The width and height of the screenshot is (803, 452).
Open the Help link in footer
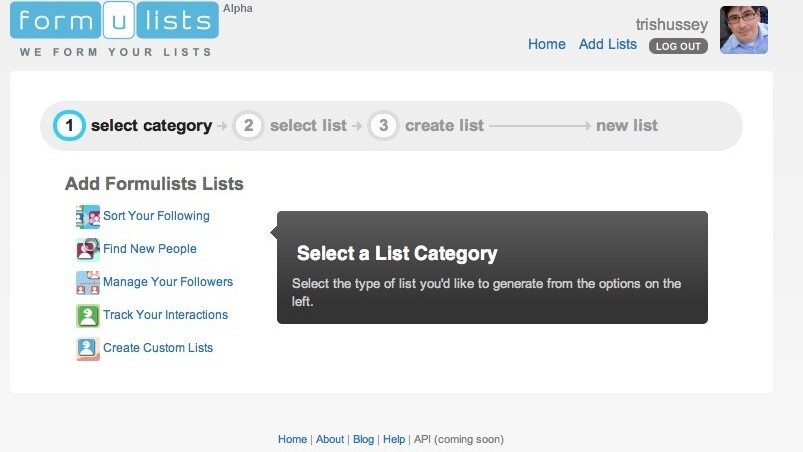[x=394, y=439]
